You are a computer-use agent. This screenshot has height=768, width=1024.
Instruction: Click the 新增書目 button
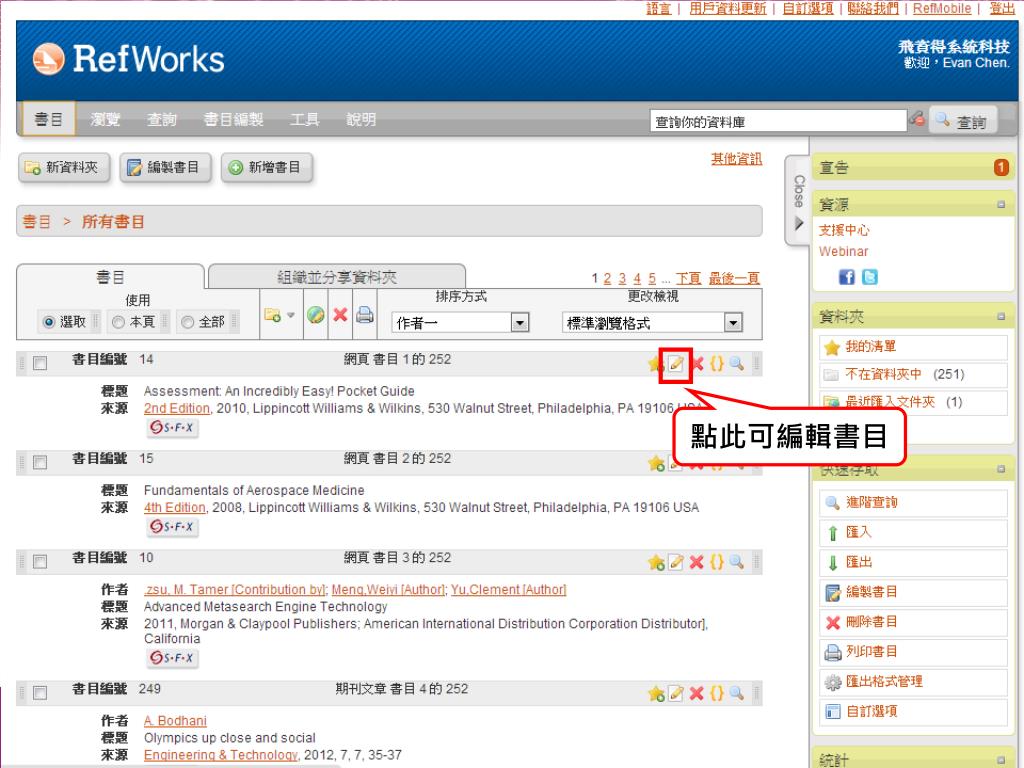pyautogui.click(x=266, y=168)
